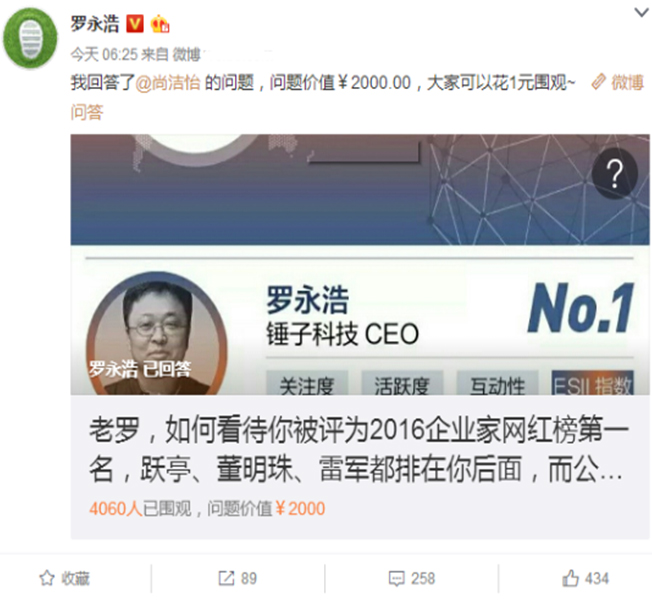
Task: Open comments icon showing 258
Action: coord(396,579)
